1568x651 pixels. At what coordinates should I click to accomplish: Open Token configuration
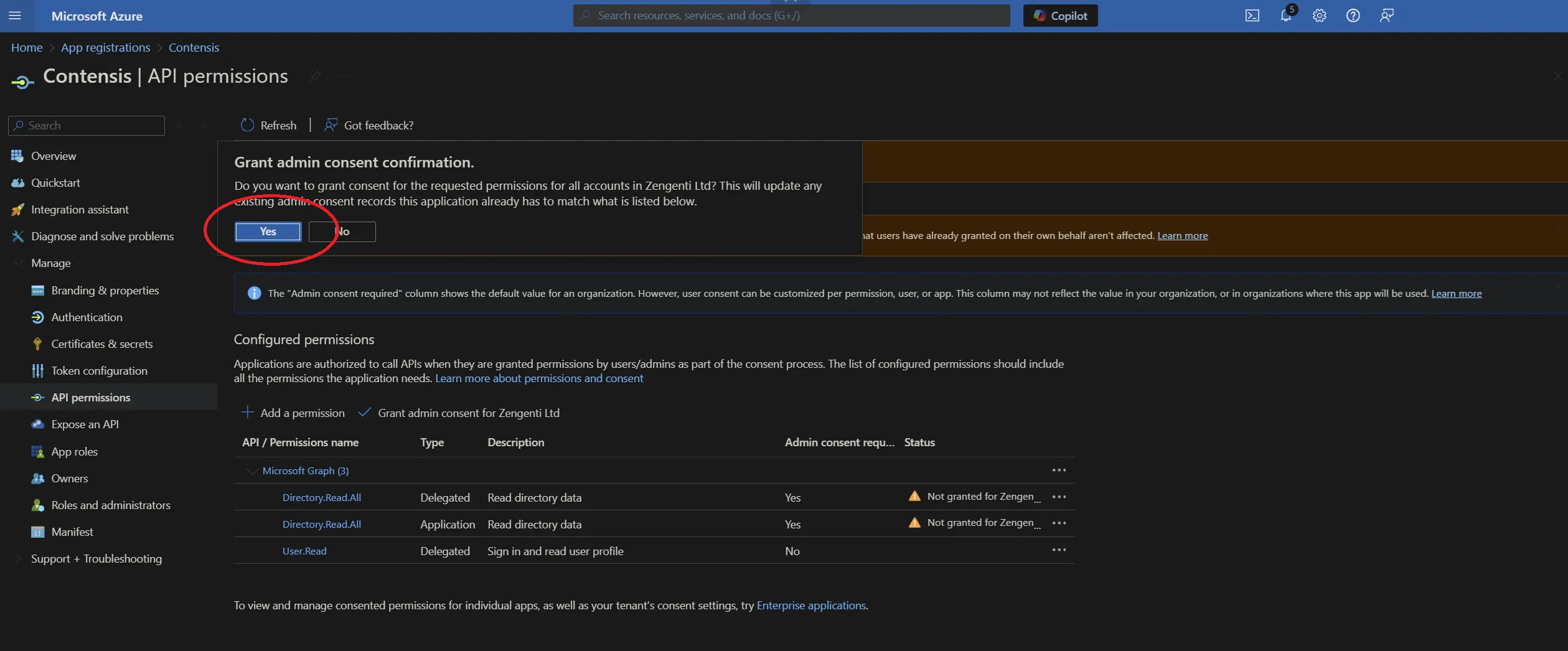(99, 371)
